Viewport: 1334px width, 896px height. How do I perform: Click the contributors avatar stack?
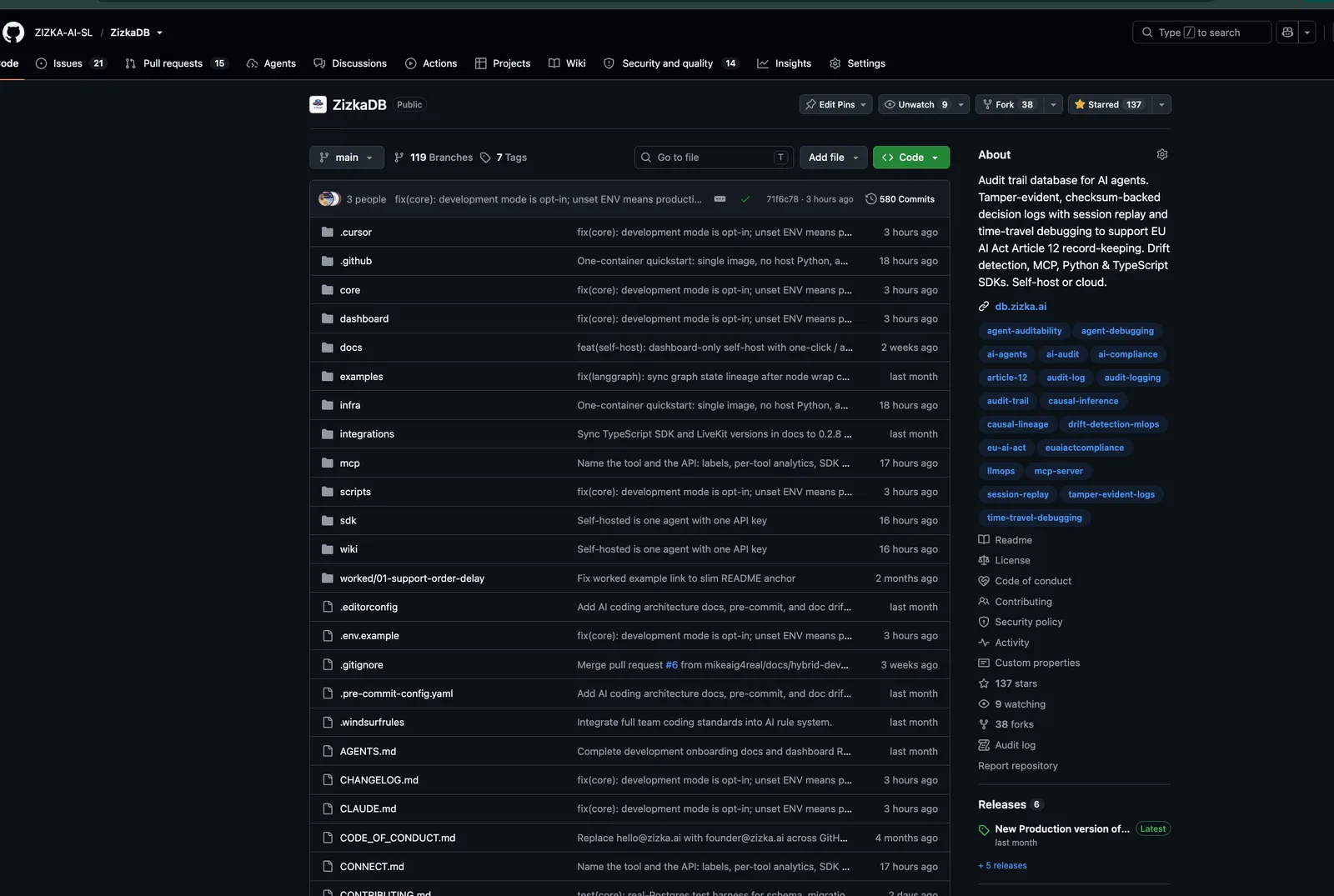tap(329, 199)
